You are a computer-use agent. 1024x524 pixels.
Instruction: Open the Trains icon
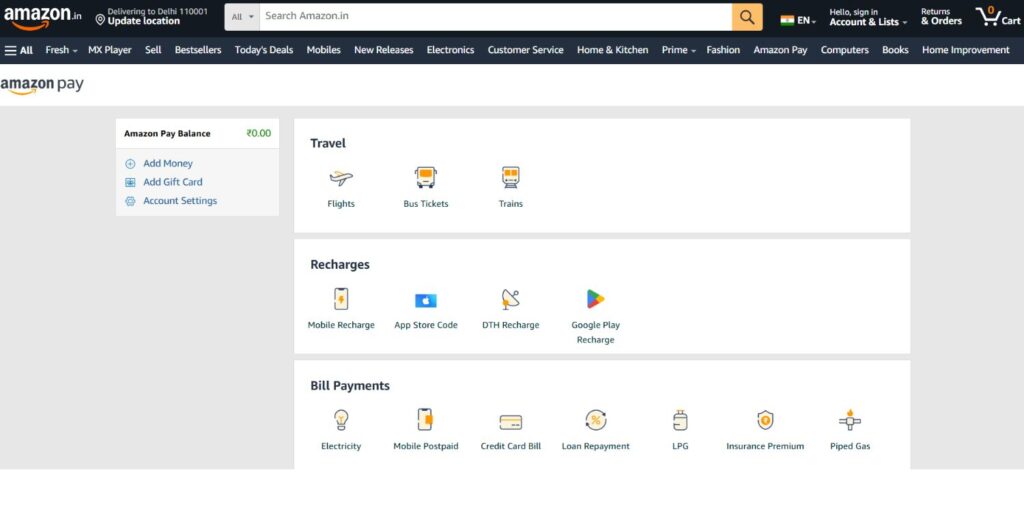[511, 177]
